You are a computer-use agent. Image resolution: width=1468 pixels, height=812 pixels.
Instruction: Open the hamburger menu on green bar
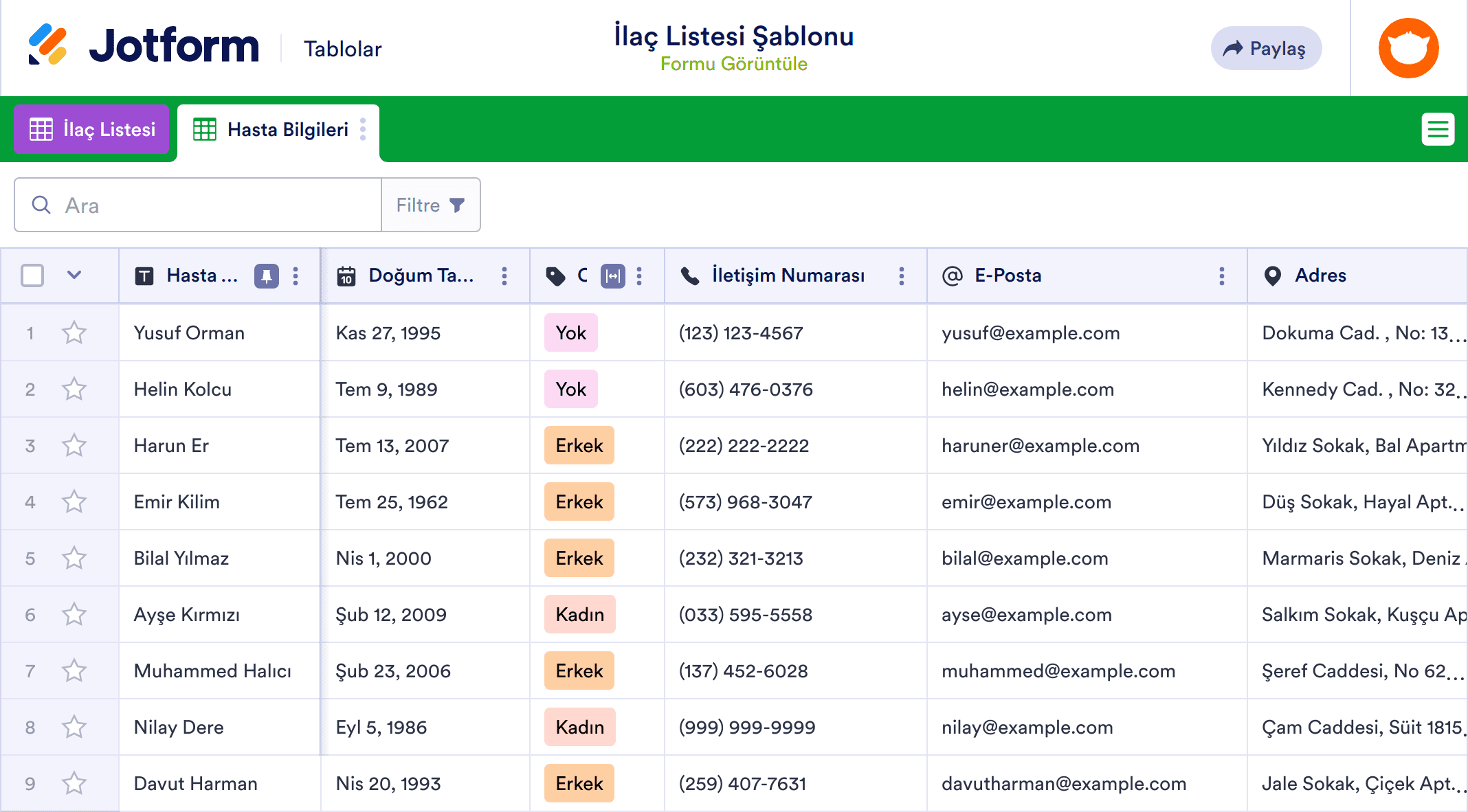coord(1438,129)
